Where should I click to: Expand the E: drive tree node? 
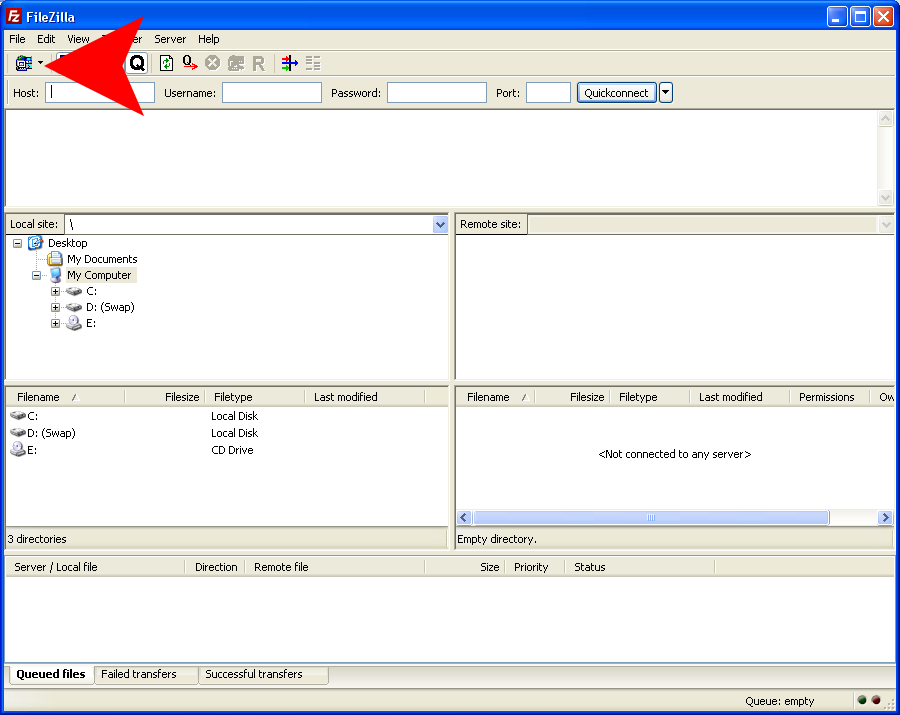pos(56,324)
